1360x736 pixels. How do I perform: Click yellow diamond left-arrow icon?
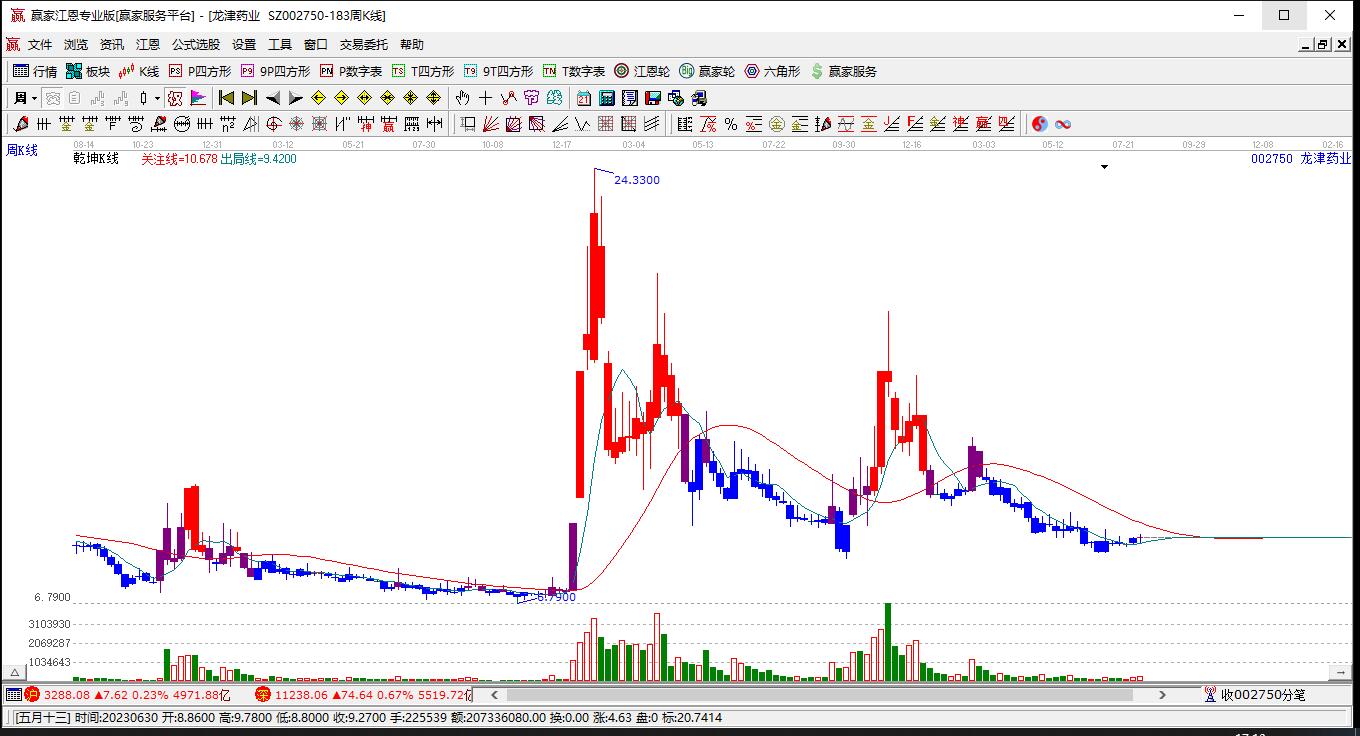click(x=318, y=98)
